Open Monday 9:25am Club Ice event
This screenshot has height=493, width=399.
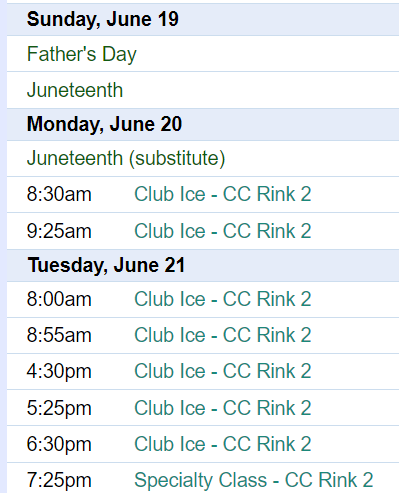[x=223, y=231]
